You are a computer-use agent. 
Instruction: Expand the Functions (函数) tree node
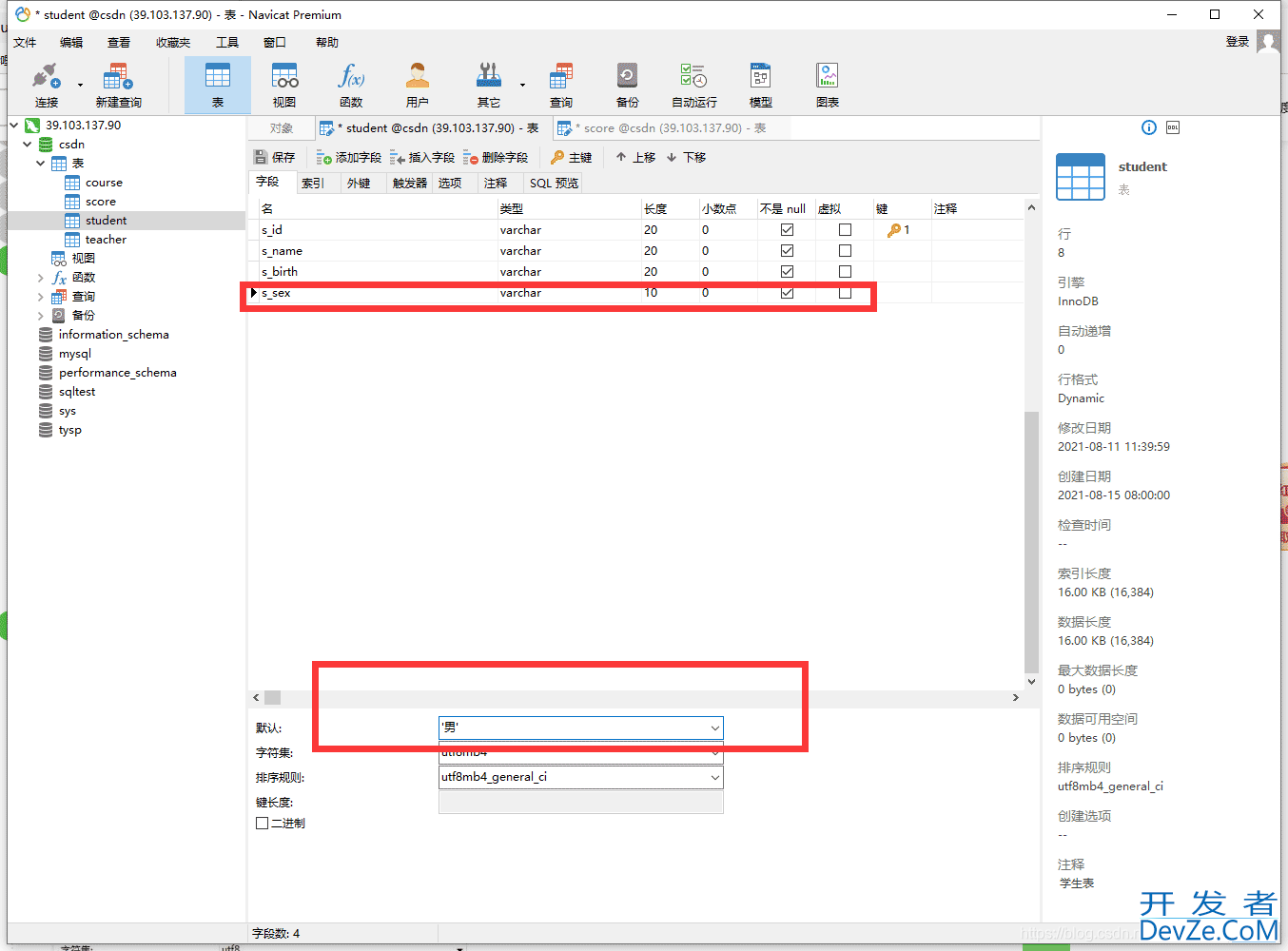tap(40, 278)
